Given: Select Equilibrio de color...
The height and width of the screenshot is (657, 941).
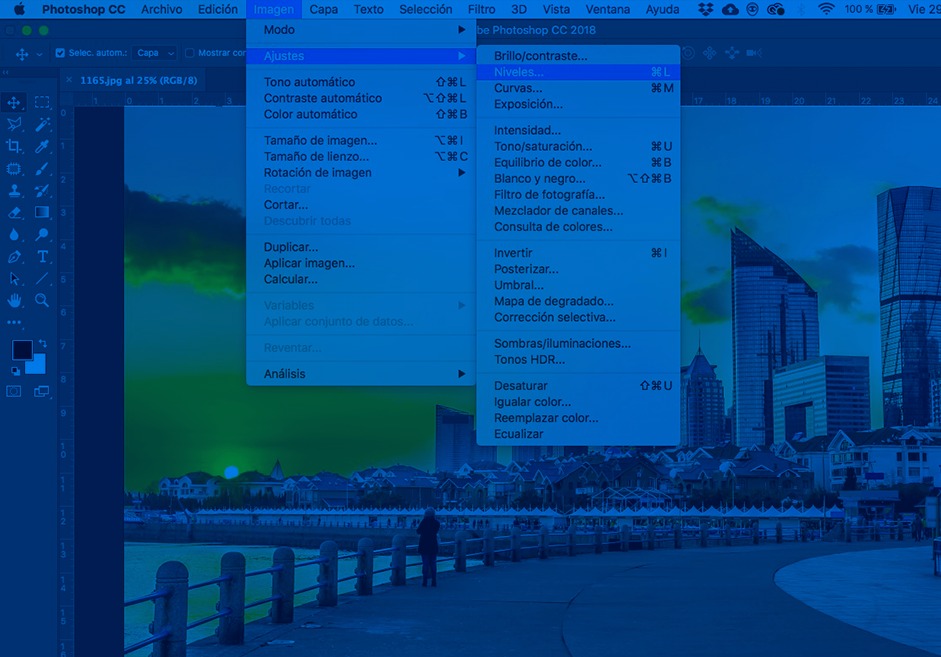Looking at the screenshot, I should (579, 163).
